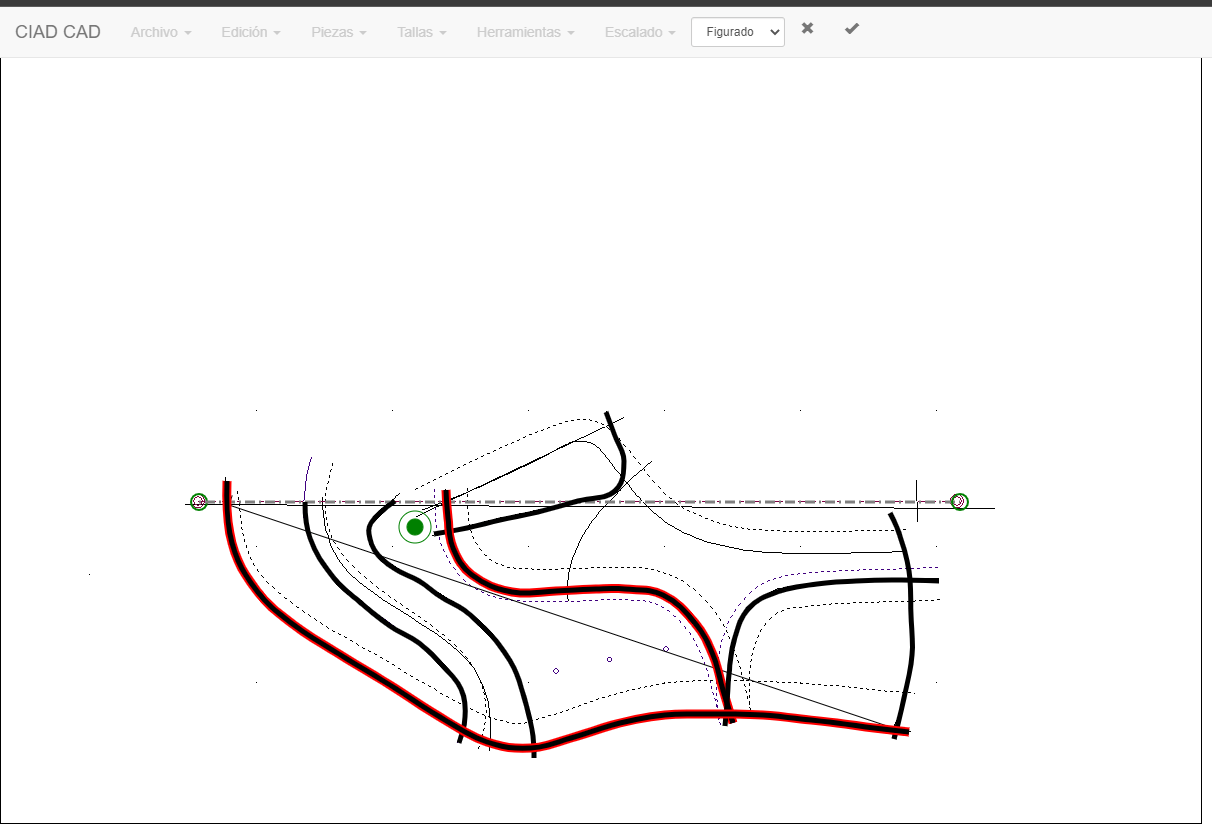Open the Edición menu
1212x834 pixels.
click(250, 32)
